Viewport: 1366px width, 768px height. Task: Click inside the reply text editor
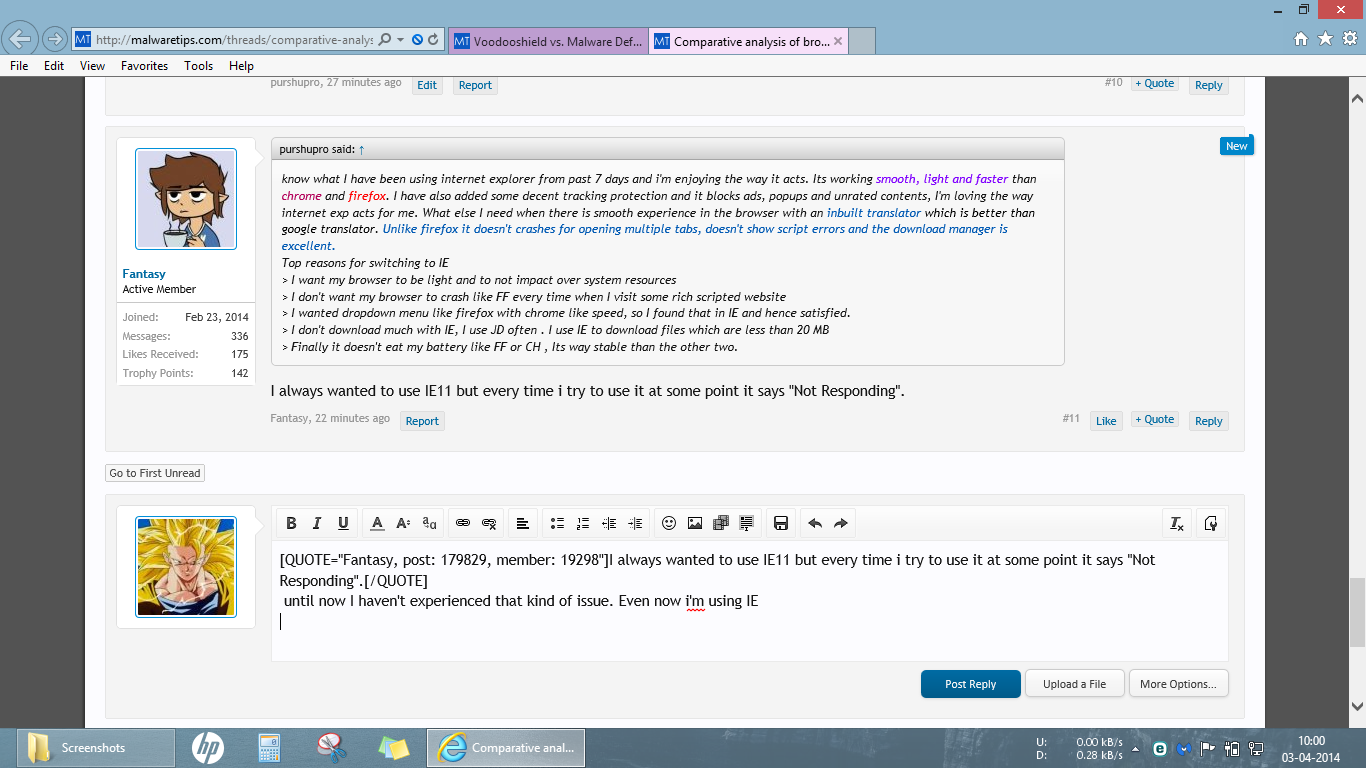(x=750, y=600)
